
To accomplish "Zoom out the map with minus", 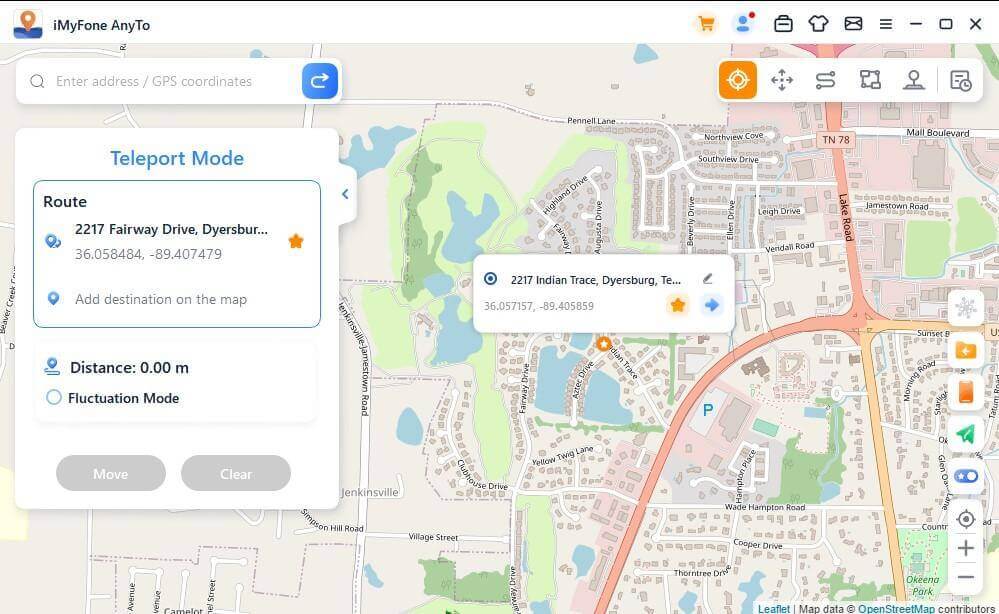I will pos(966,577).
